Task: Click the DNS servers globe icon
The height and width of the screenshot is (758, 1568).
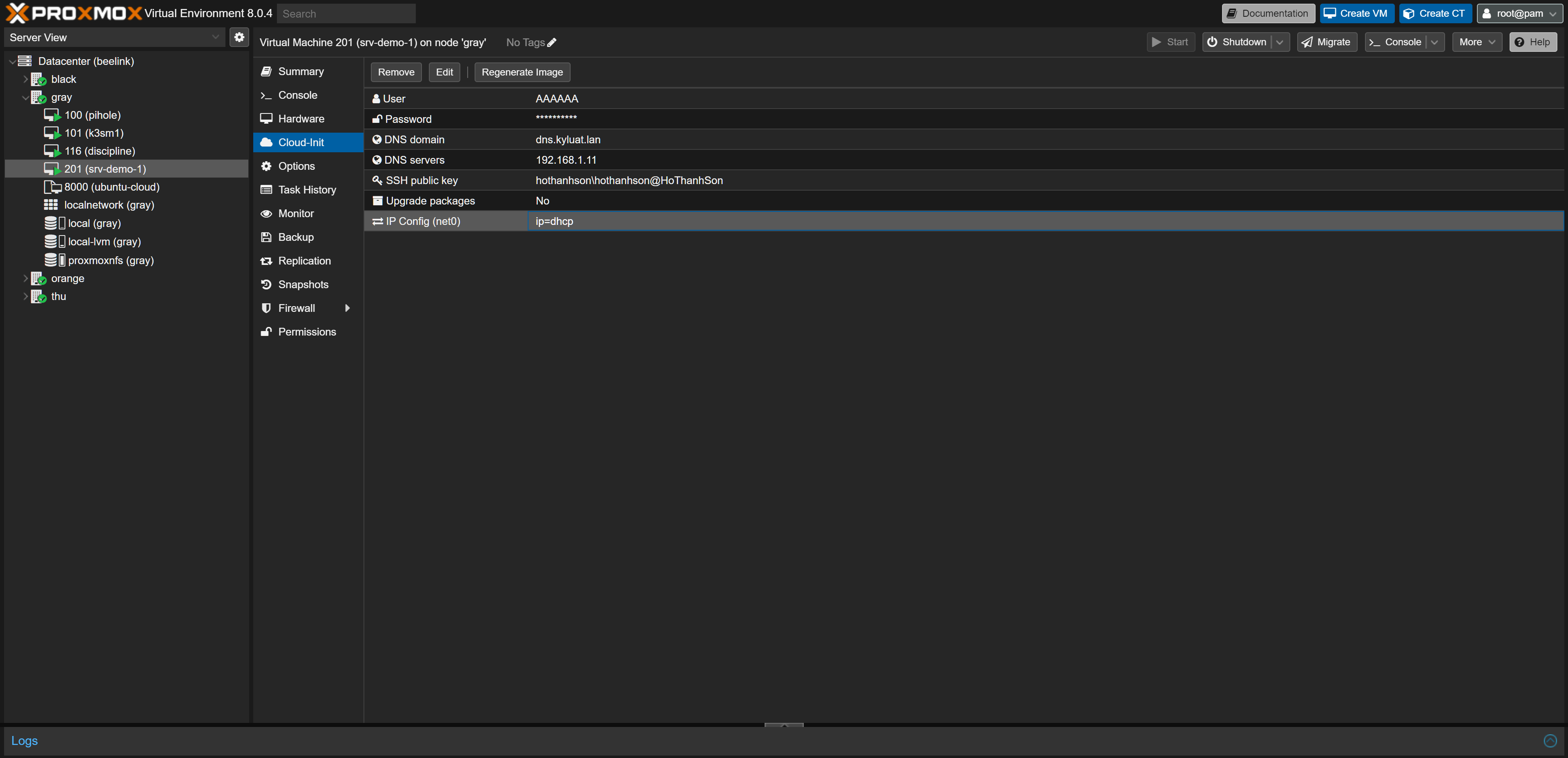Action: click(377, 160)
